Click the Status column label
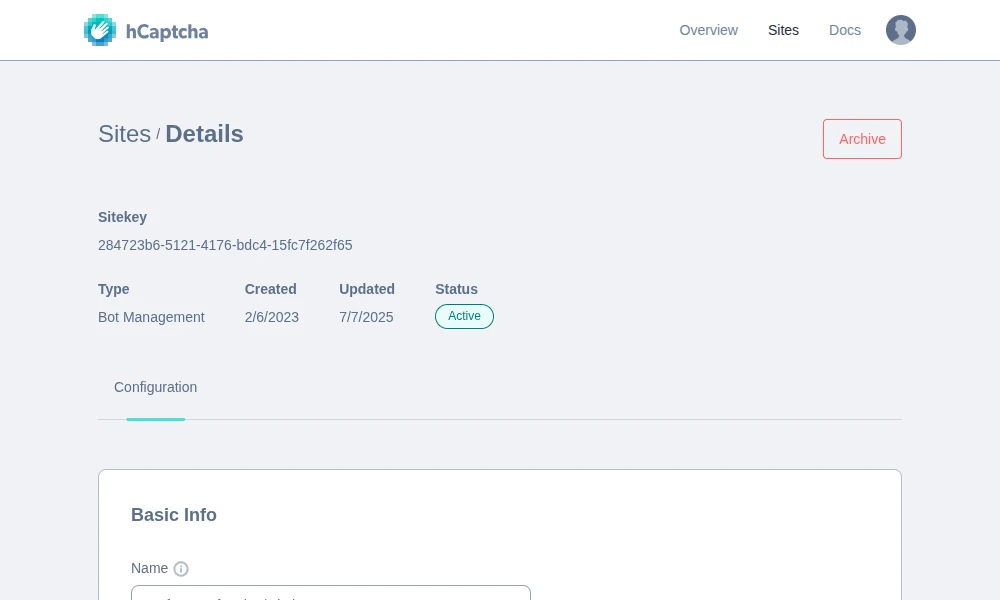The image size is (1000, 600). click(456, 289)
